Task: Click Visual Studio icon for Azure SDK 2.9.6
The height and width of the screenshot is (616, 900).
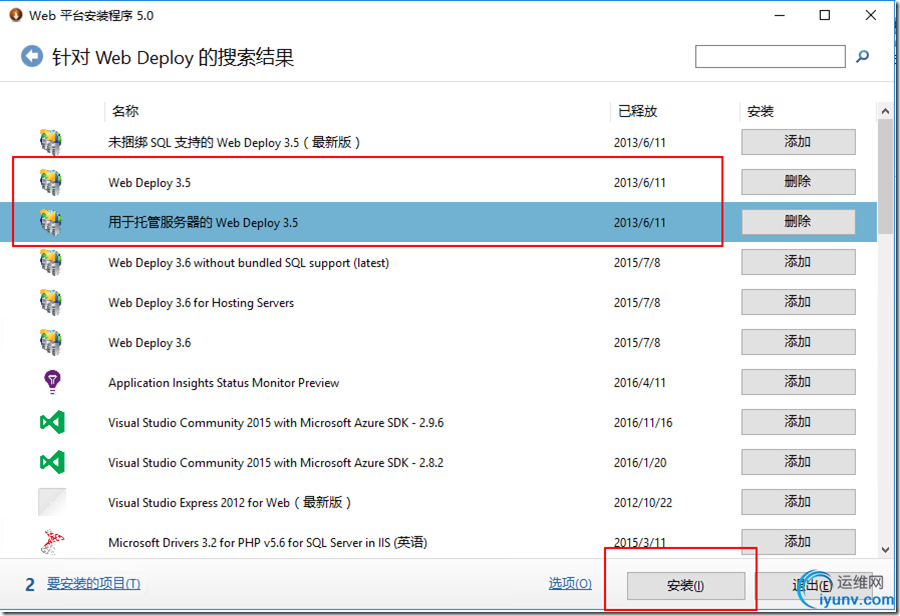Action: pyautogui.click(x=52, y=423)
